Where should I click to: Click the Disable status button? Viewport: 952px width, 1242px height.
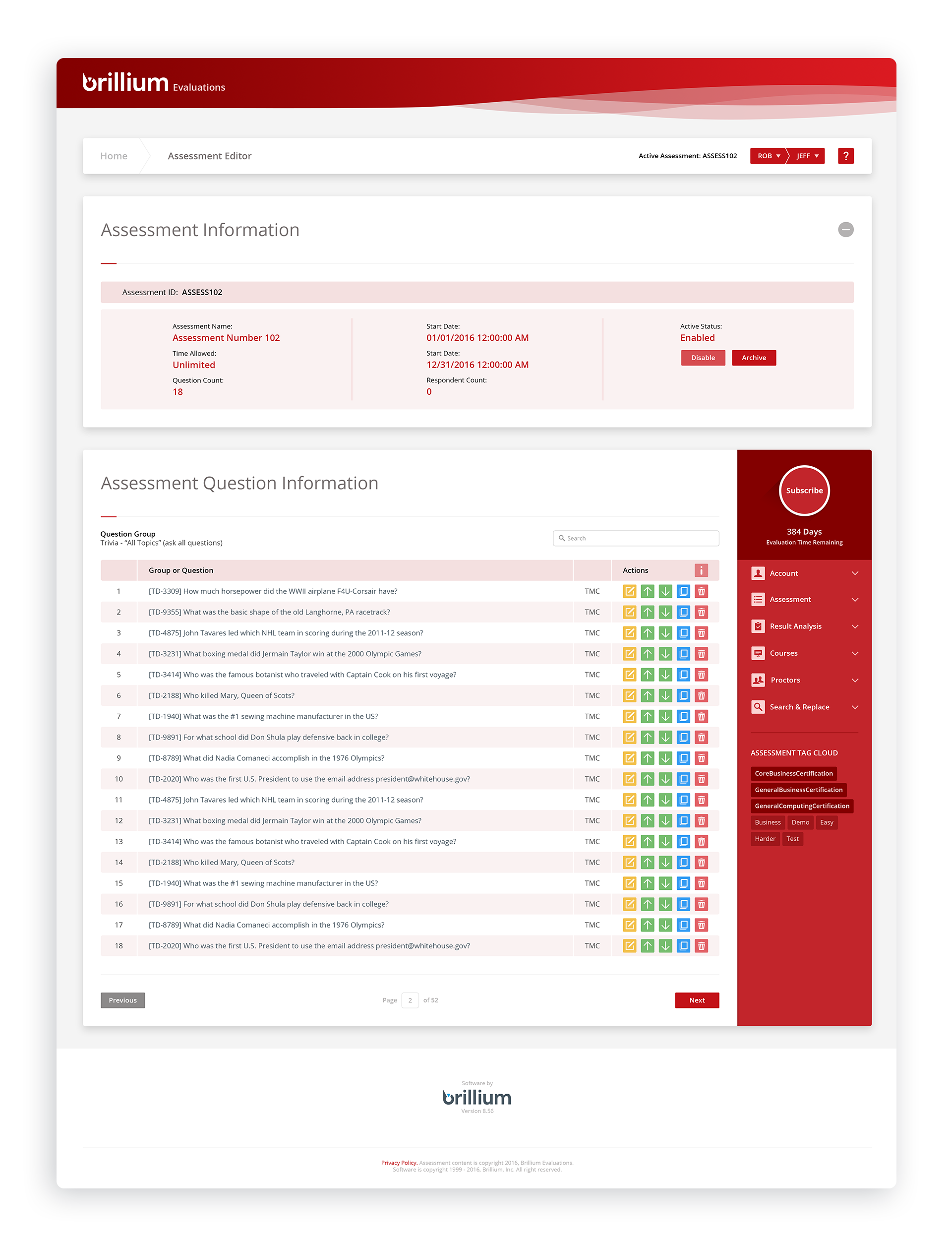[x=703, y=358]
